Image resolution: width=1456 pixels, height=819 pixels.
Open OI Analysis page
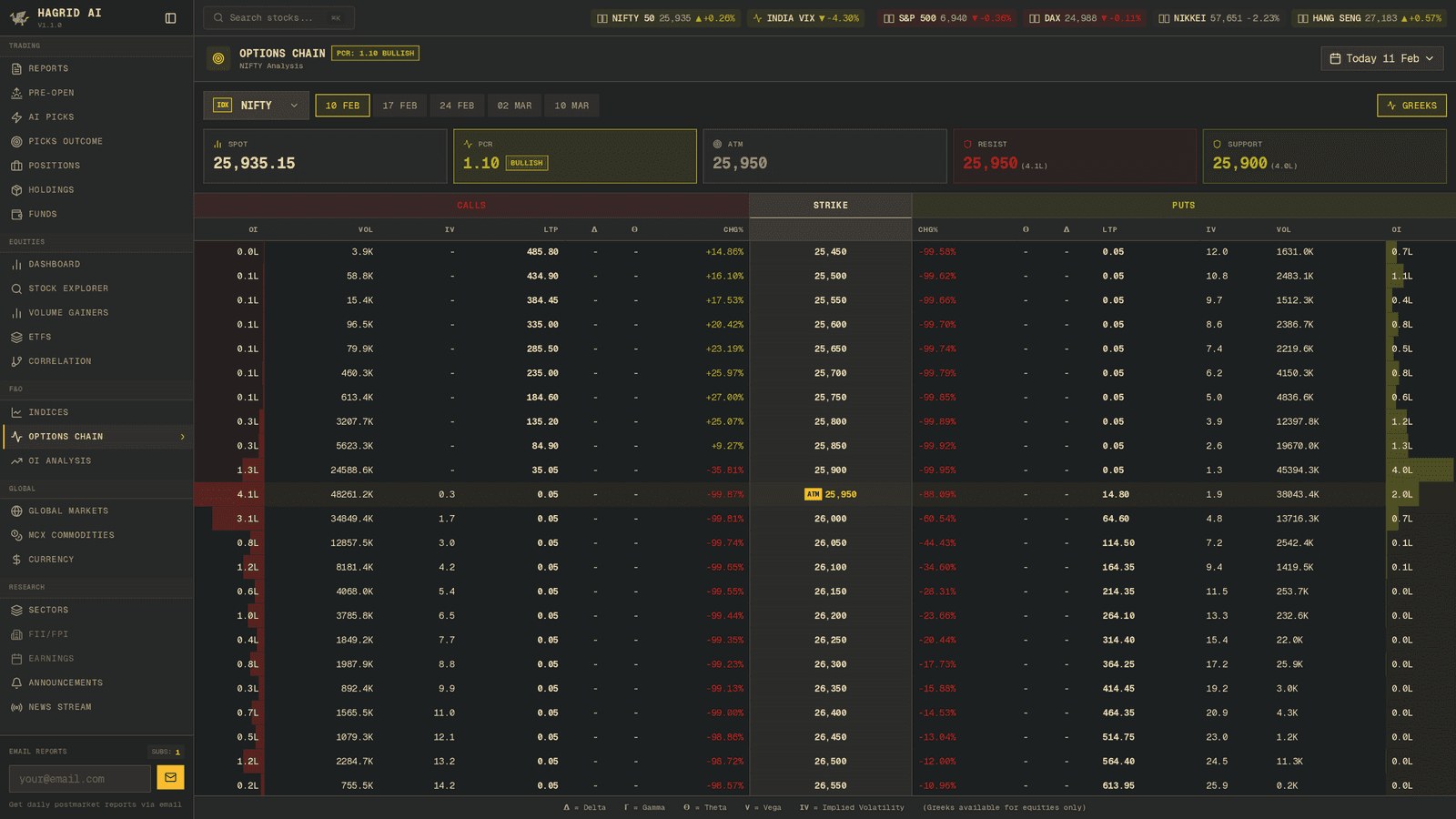(x=96, y=461)
